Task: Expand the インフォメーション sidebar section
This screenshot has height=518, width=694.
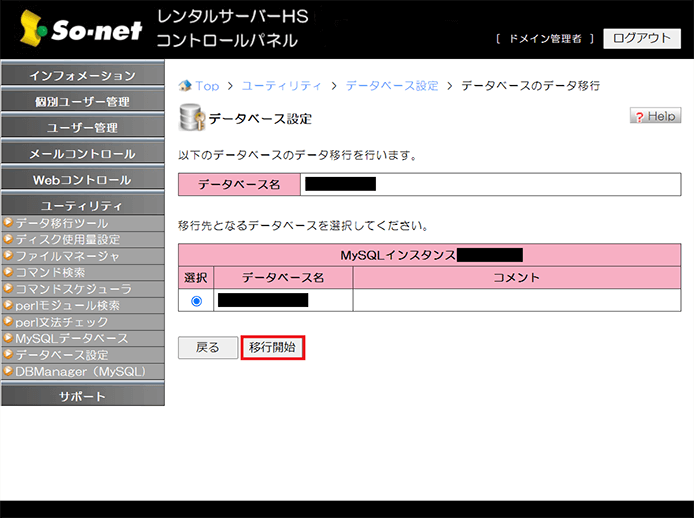Action: point(82,76)
